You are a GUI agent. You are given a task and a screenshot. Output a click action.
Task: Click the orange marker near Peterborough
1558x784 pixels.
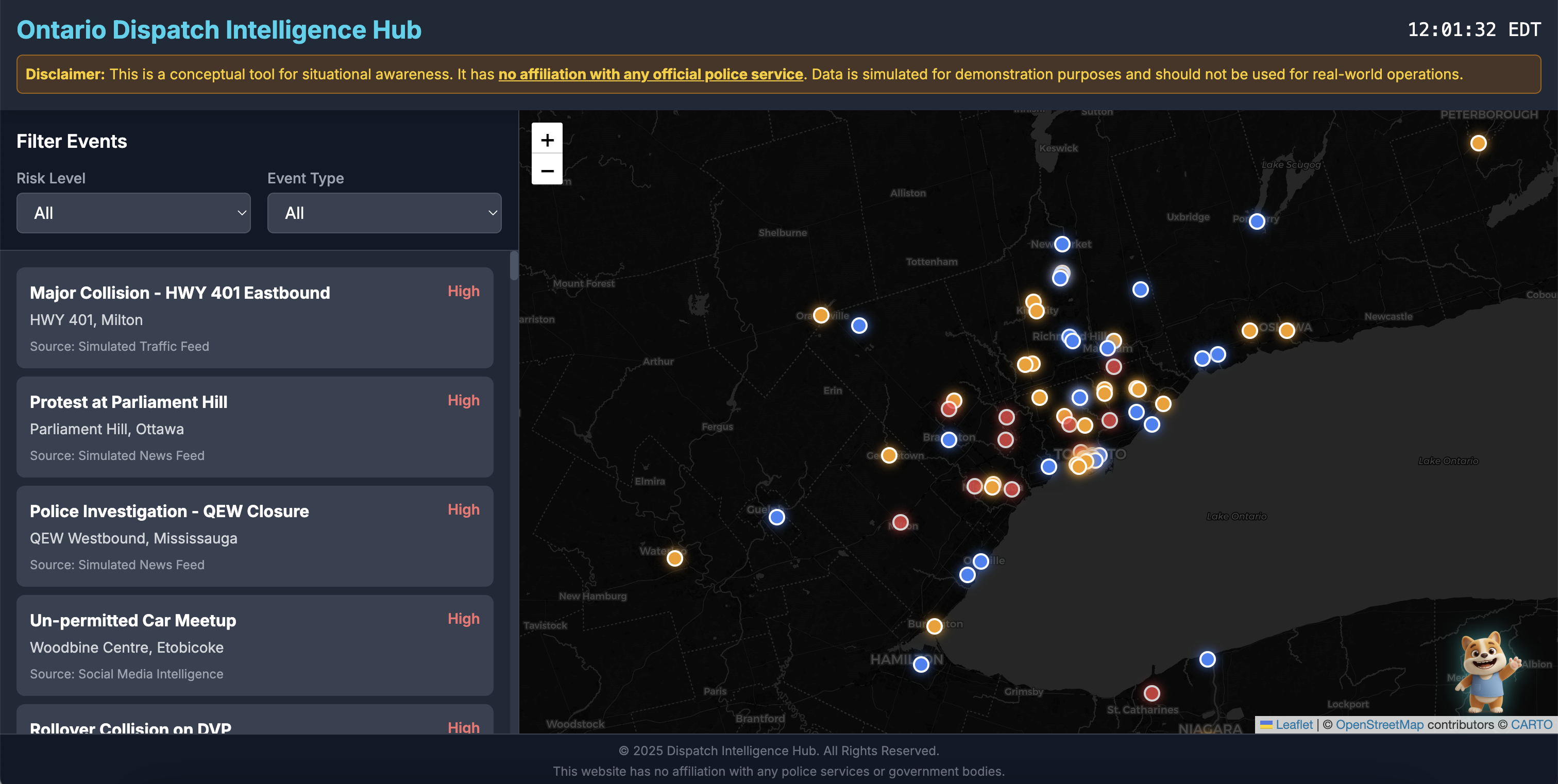pos(1478,143)
